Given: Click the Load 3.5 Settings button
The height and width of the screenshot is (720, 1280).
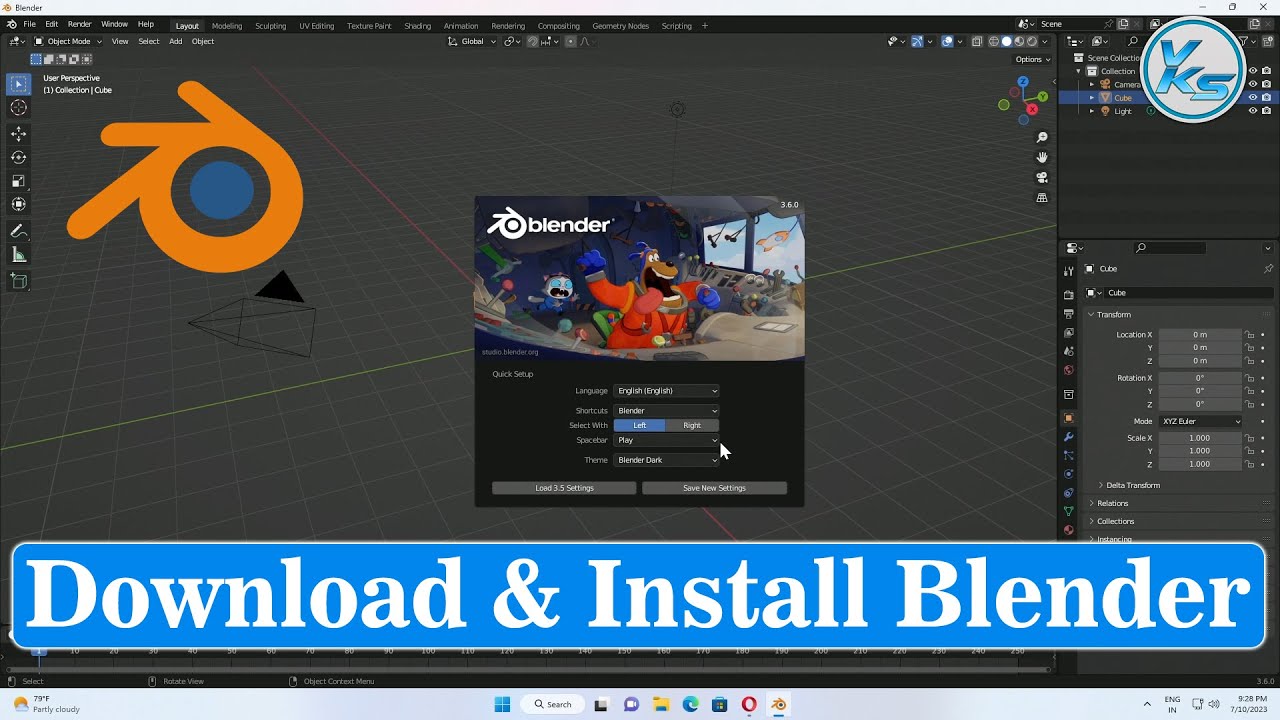Looking at the screenshot, I should (x=564, y=487).
